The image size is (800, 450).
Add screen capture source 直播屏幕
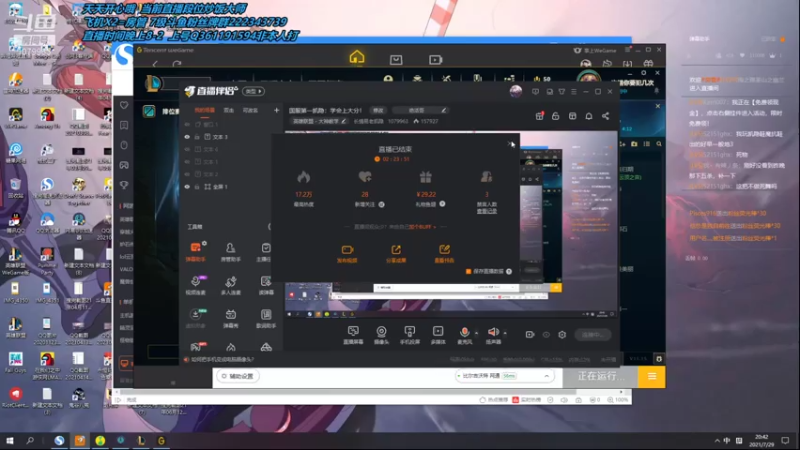[353, 335]
